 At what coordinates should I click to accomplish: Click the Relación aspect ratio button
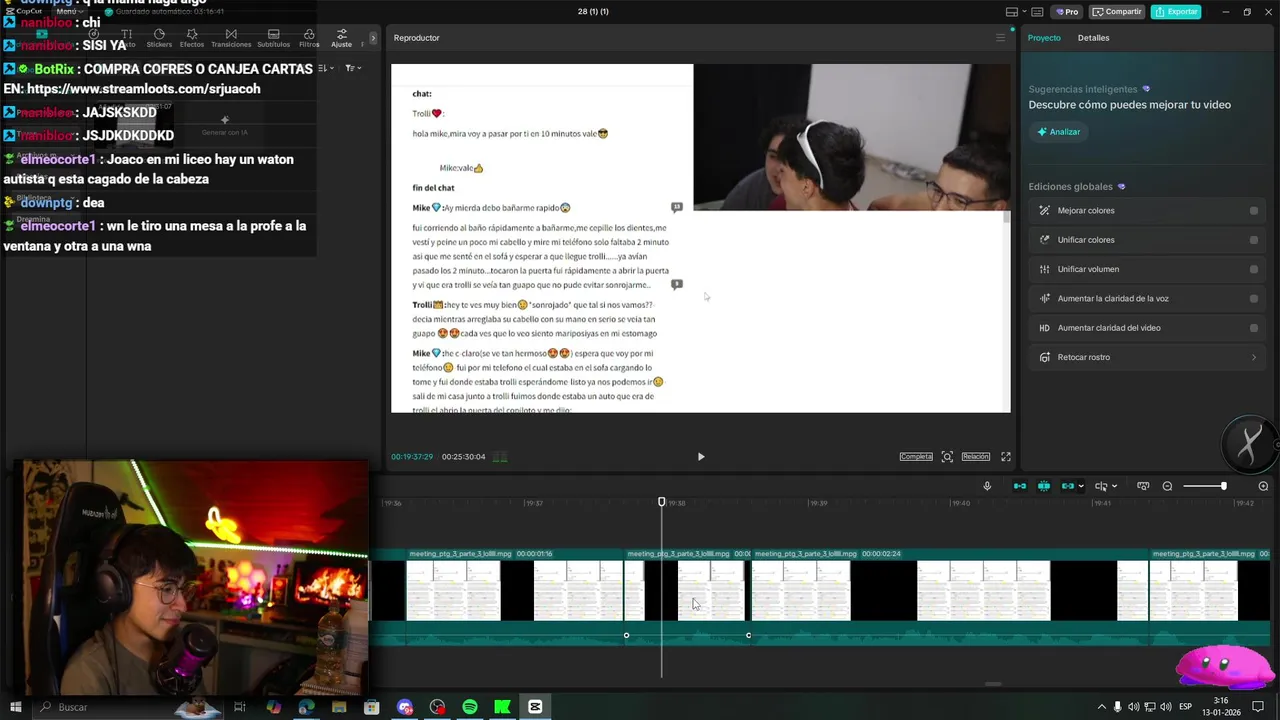pos(976,457)
